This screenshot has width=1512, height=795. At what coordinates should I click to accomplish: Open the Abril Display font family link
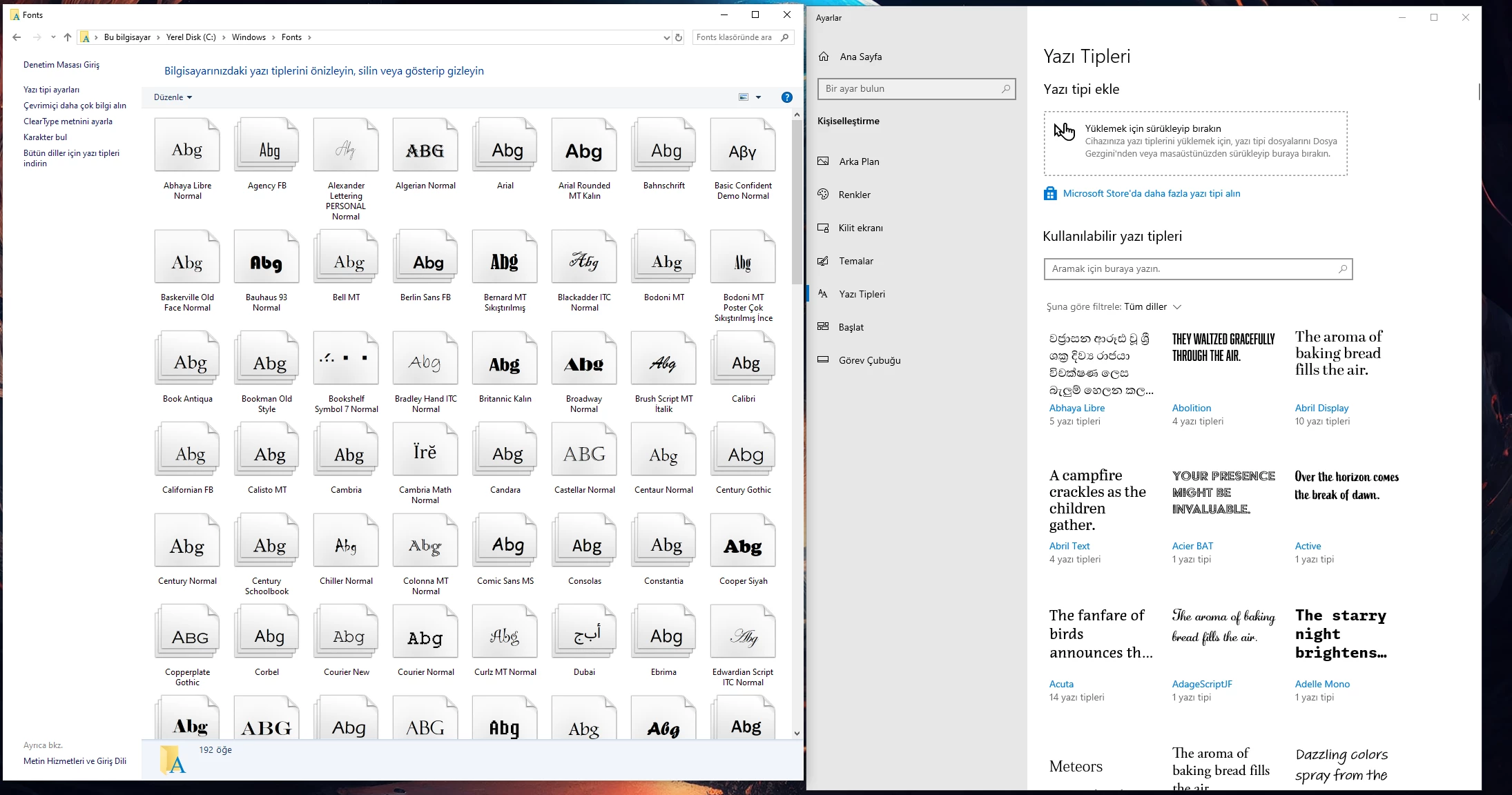coord(1321,408)
